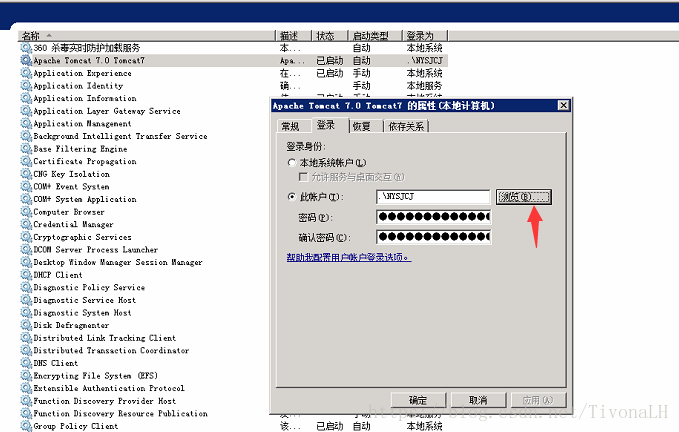The width and height of the screenshot is (679, 432).
Task: Click gear icon beside Cryptographic Services
Action: [x=26, y=237]
